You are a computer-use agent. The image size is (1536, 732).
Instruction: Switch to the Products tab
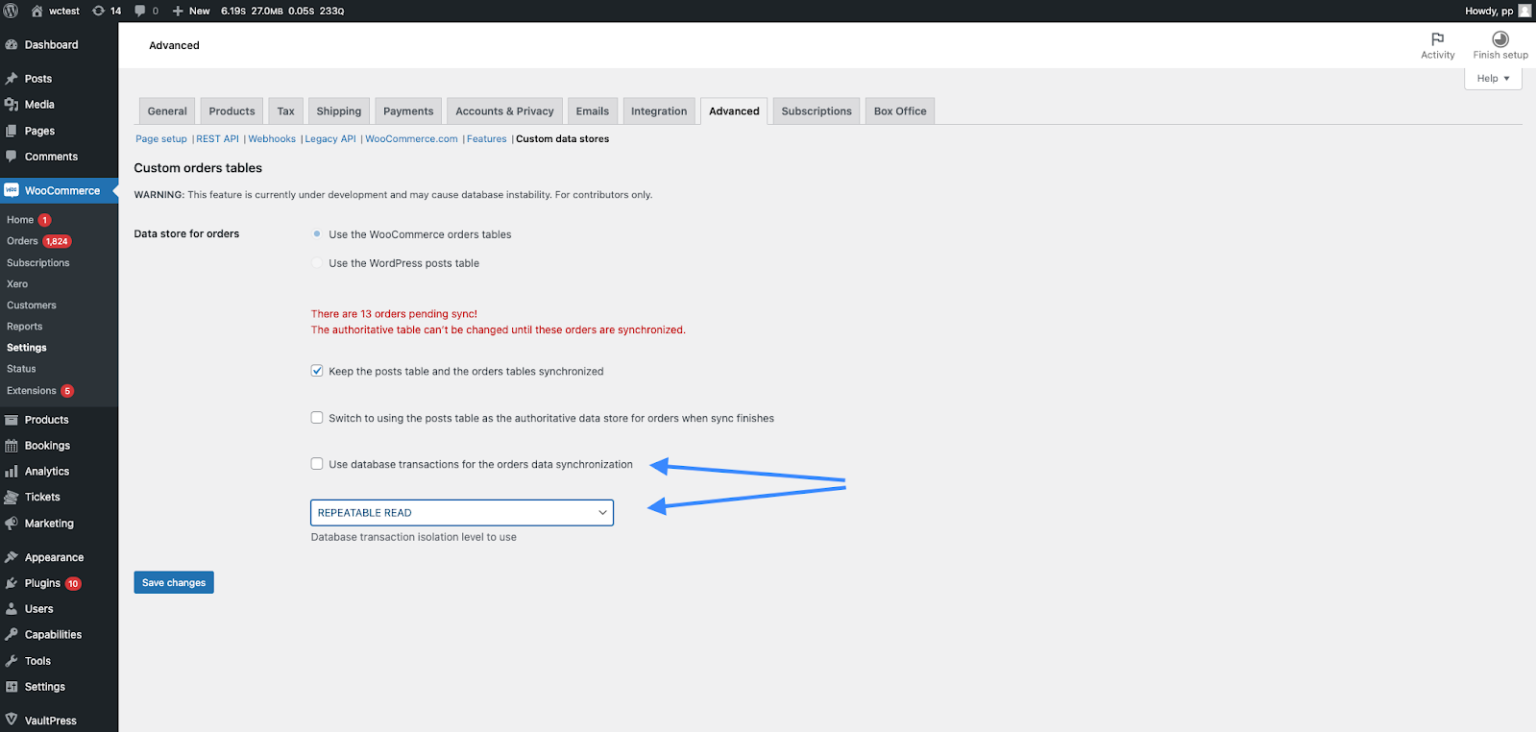coord(232,111)
